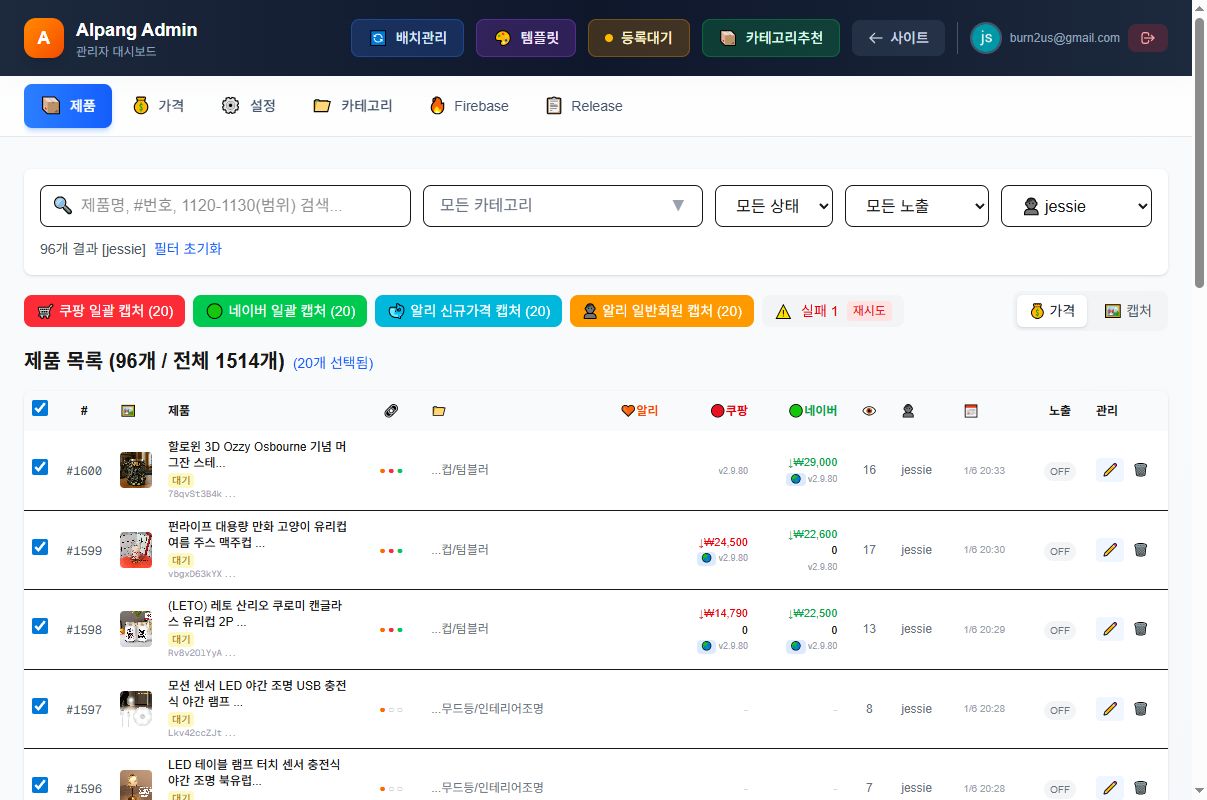Viewport: 1207px width, 800px height.
Task: Click the trash delete icon for #1598
Action: coord(1141,629)
